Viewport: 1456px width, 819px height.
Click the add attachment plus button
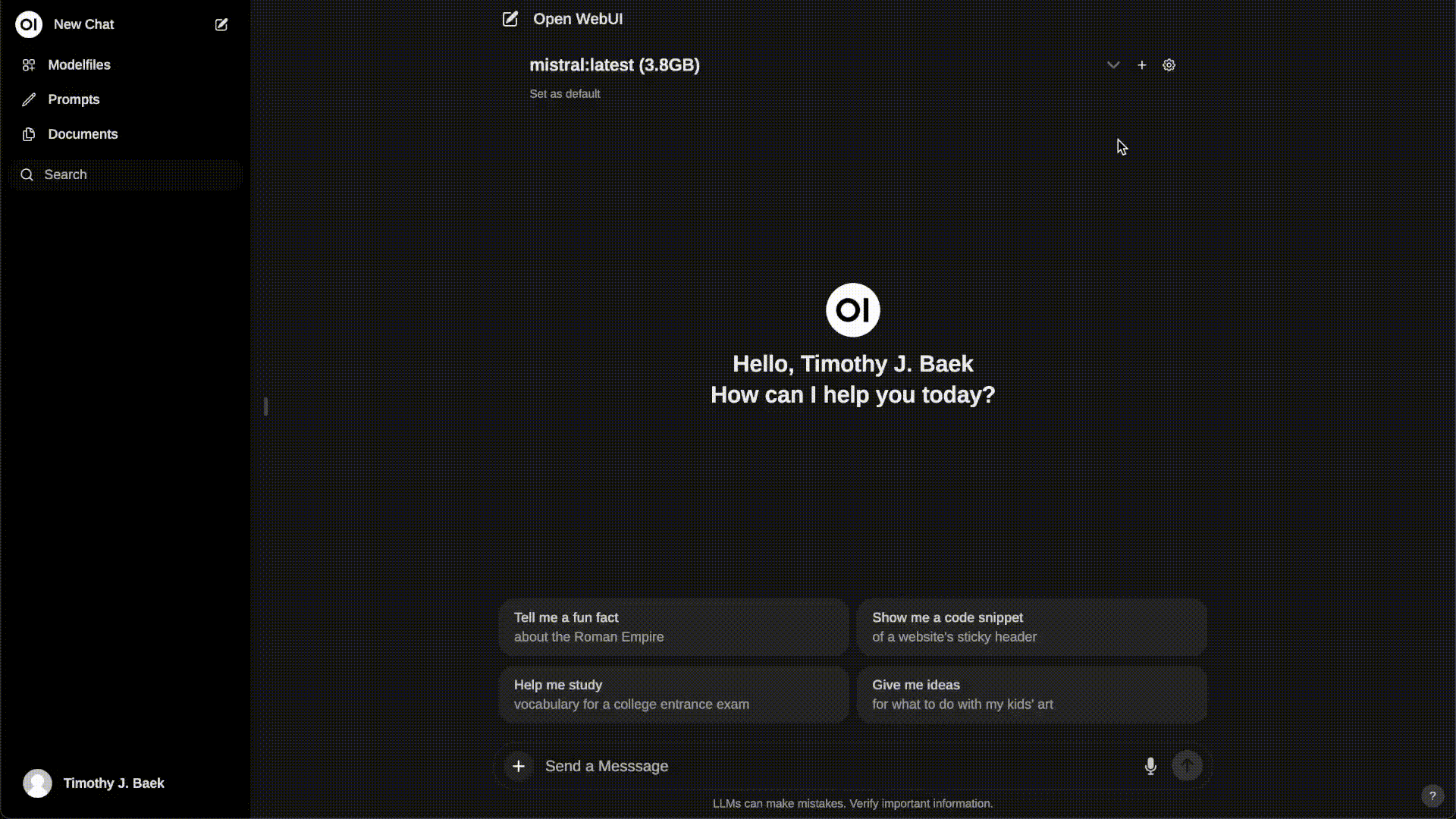click(x=518, y=766)
